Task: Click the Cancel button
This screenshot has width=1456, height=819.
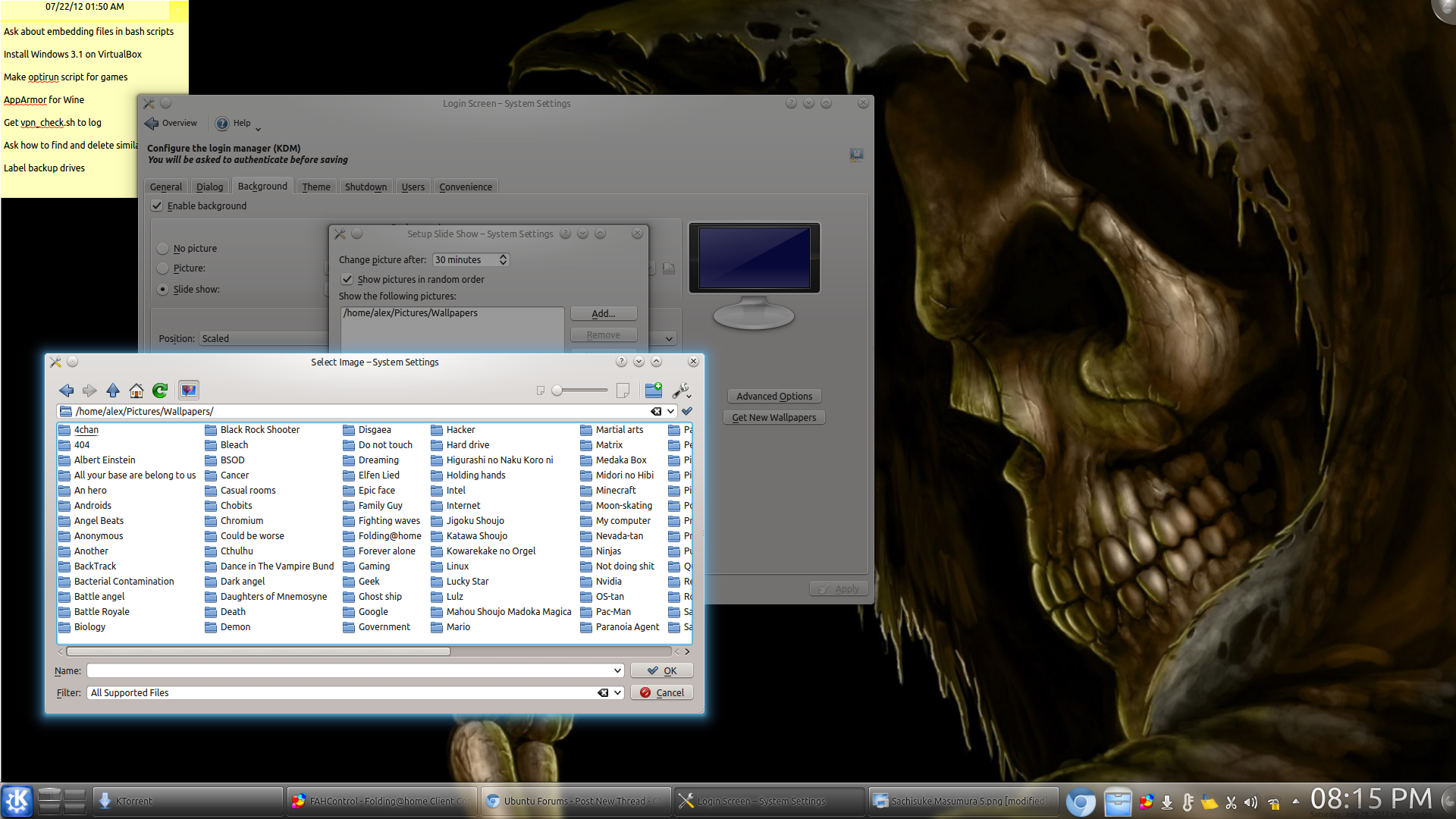Action: click(662, 692)
